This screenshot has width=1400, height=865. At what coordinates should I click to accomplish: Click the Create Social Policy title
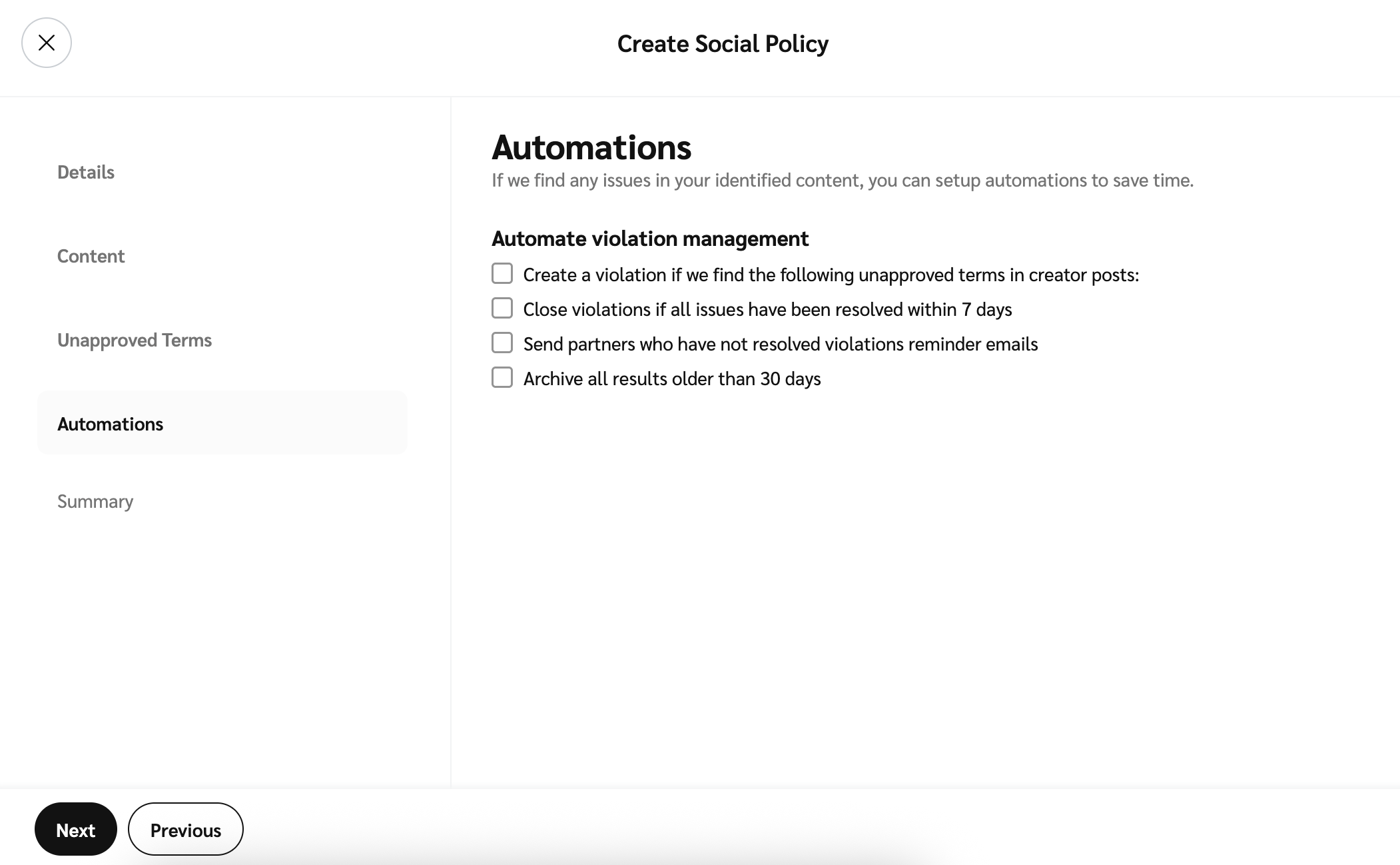pyautogui.click(x=723, y=44)
